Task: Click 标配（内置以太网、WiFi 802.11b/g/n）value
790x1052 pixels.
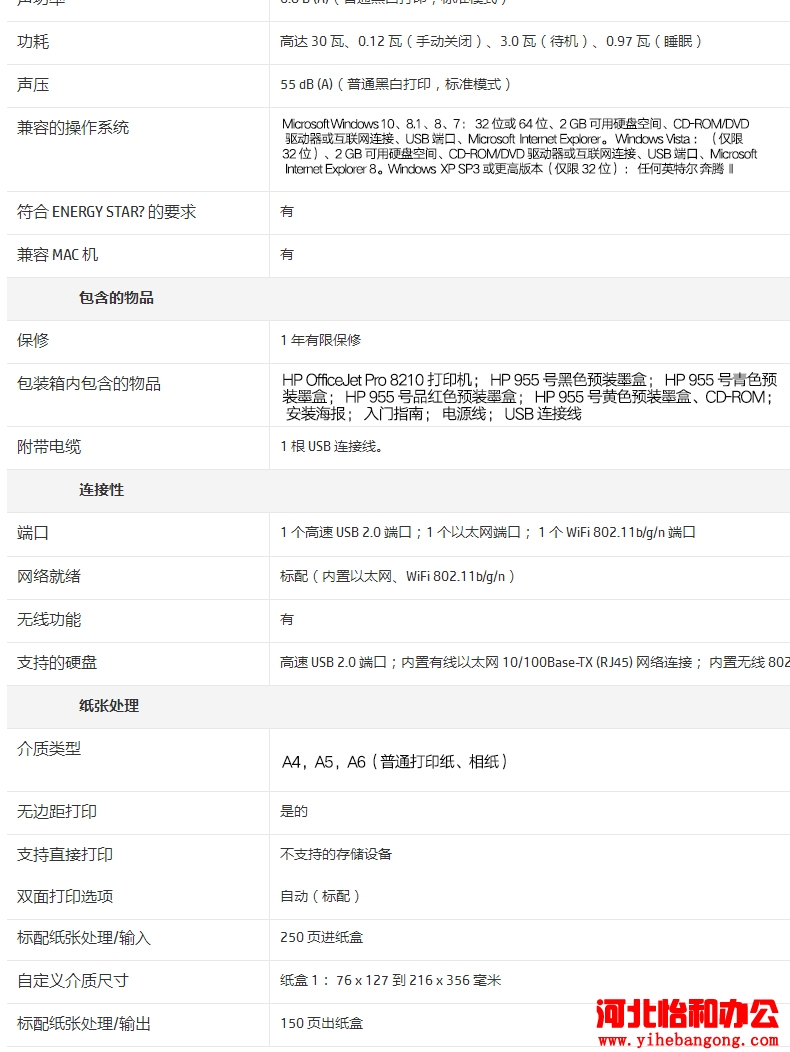Action: point(397,576)
